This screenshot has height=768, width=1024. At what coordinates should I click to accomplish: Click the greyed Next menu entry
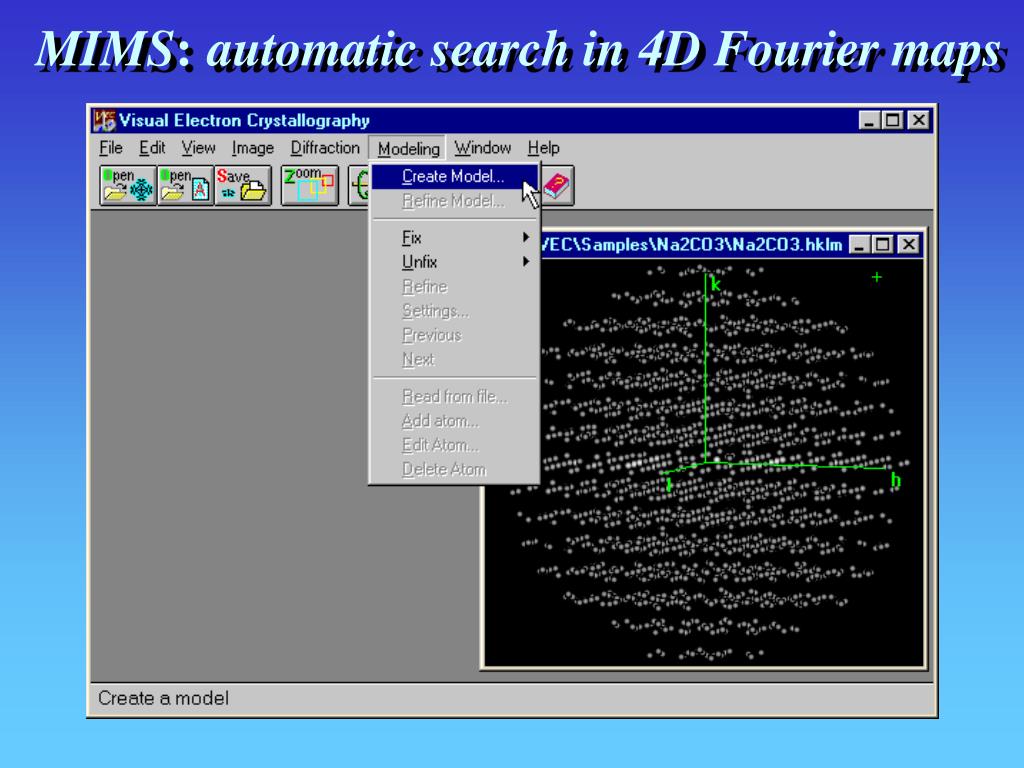click(455, 359)
